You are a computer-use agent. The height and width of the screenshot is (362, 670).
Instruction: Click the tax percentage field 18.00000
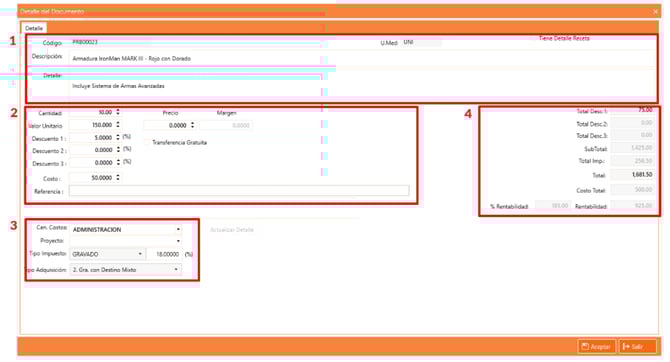point(164,254)
